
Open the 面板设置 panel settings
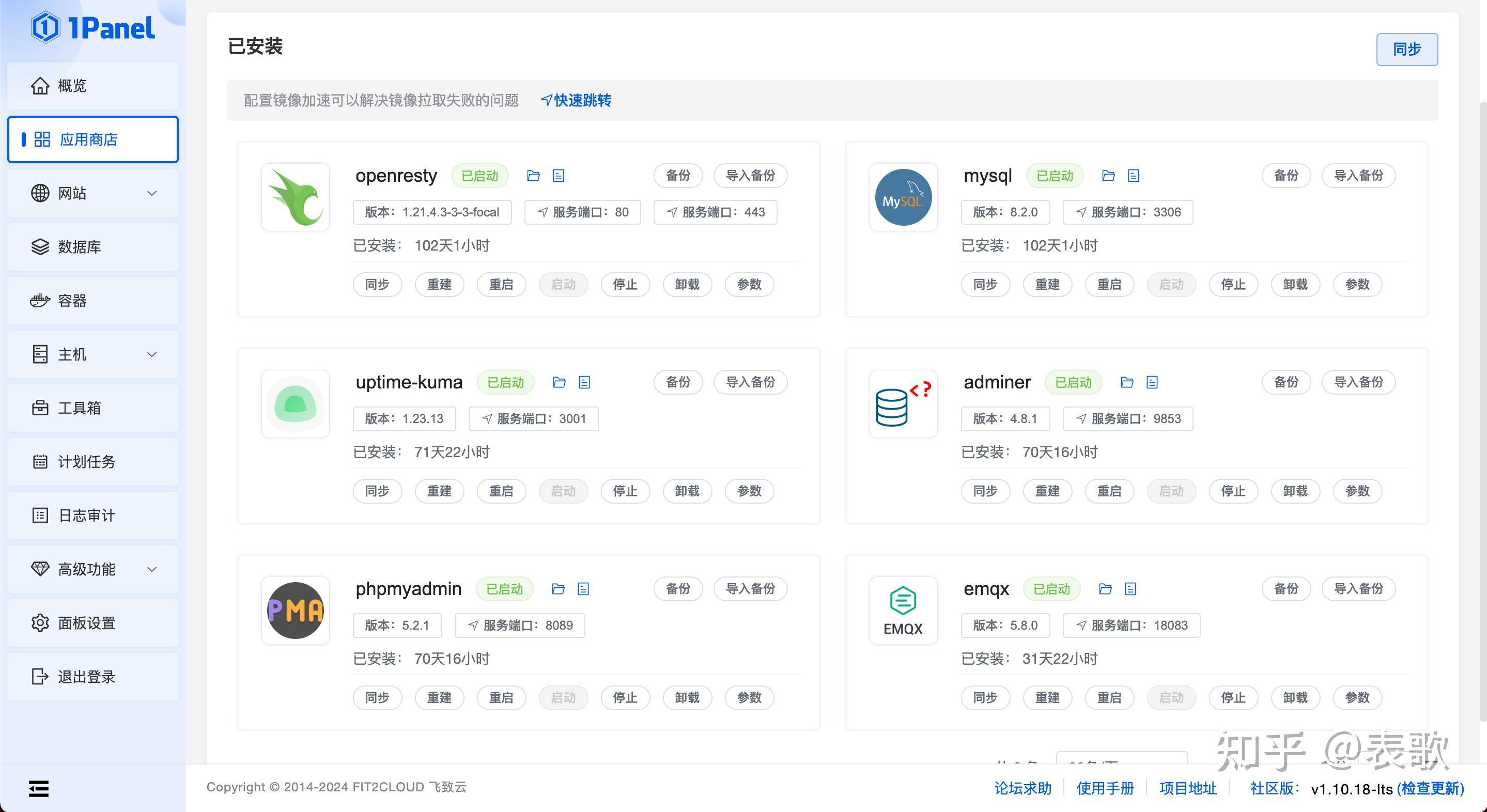pos(93,623)
